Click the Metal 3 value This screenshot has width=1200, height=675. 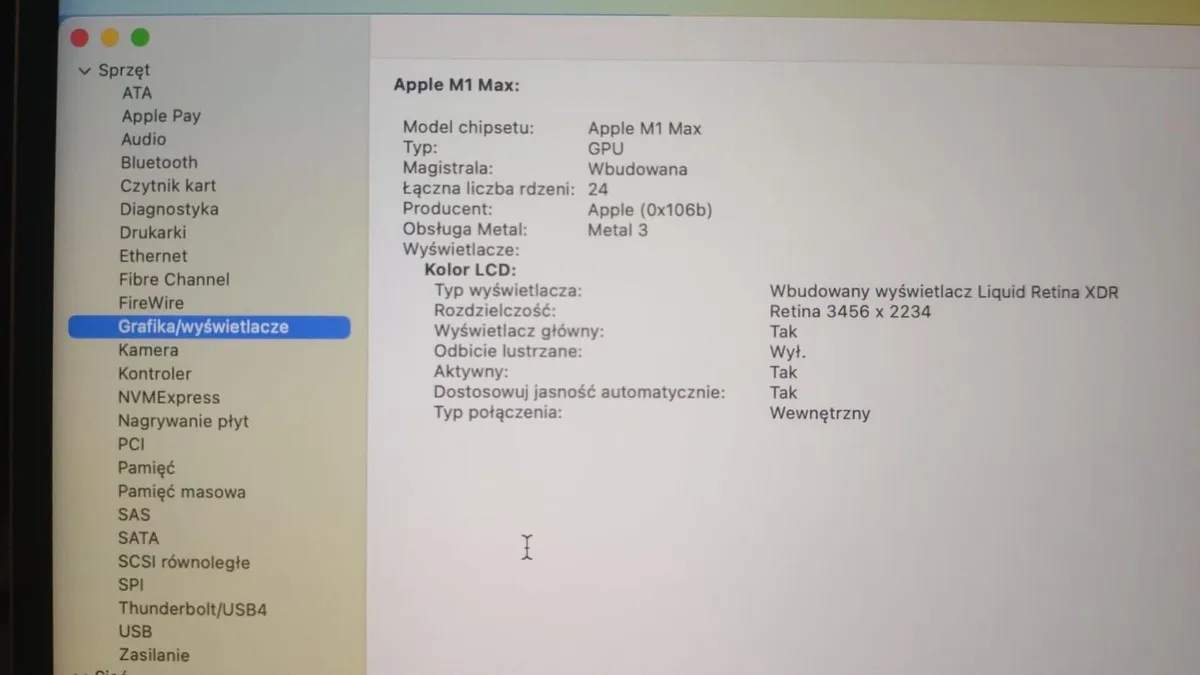(618, 230)
